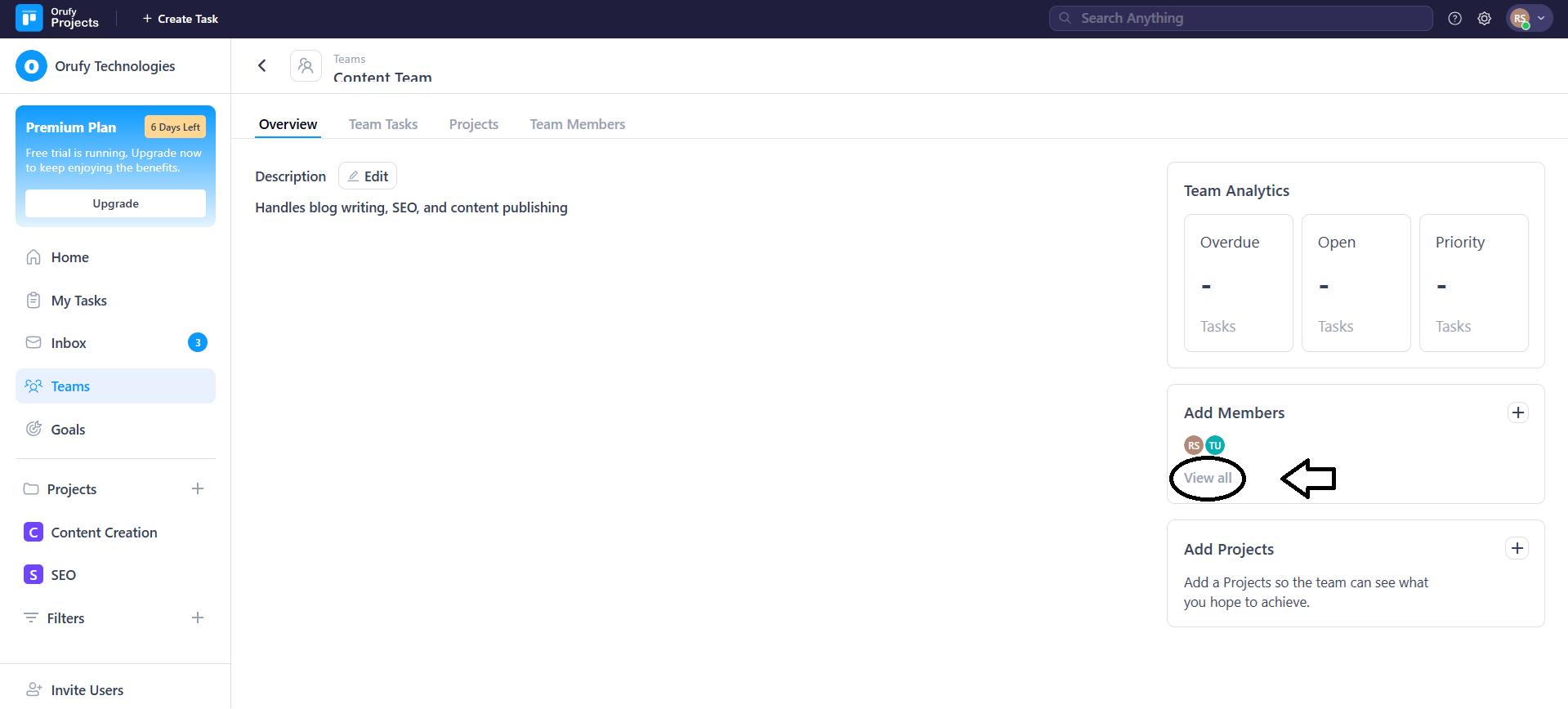Click the back arrow beside Content Team

262,66
